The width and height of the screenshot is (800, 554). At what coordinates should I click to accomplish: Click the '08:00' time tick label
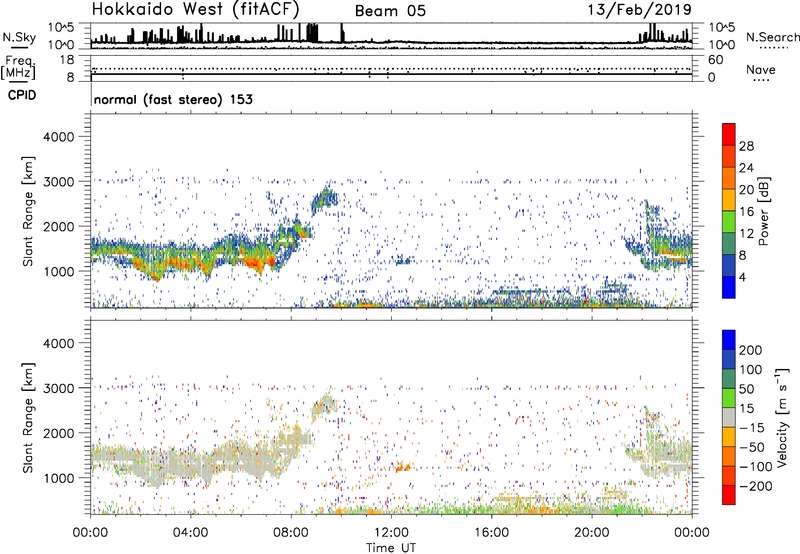point(291,533)
